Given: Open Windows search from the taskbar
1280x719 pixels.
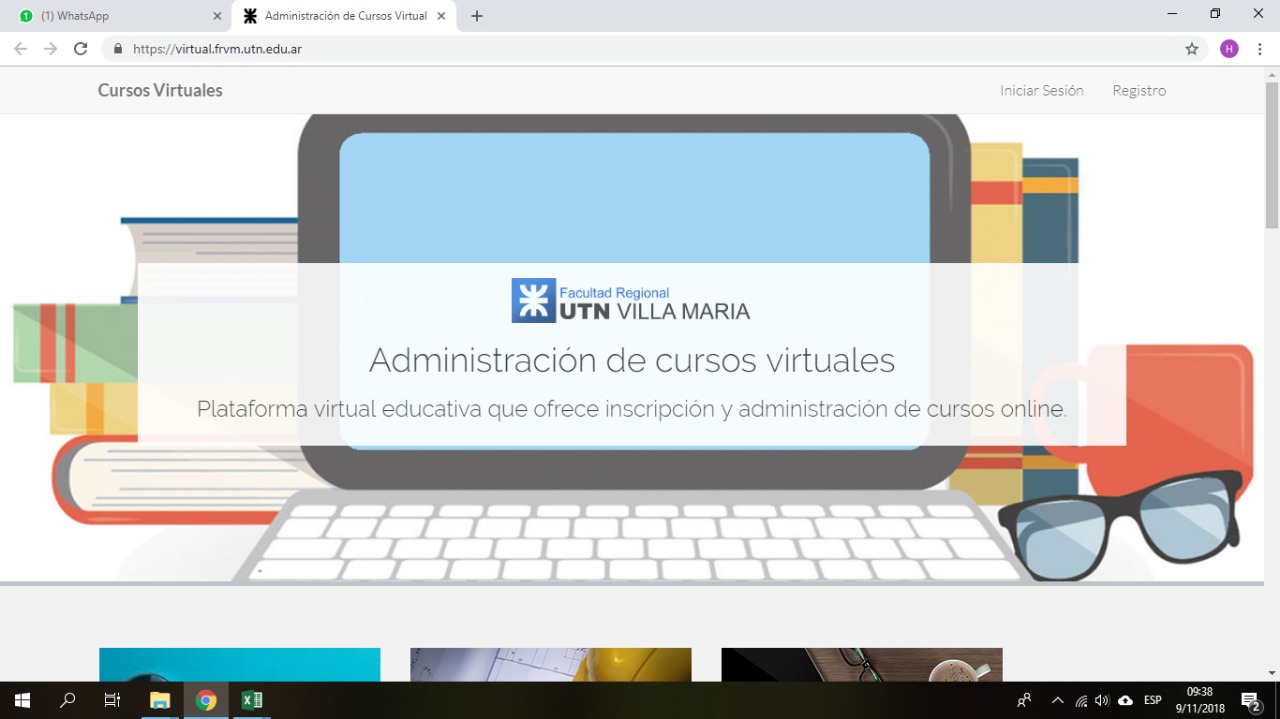Looking at the screenshot, I should tap(68, 700).
